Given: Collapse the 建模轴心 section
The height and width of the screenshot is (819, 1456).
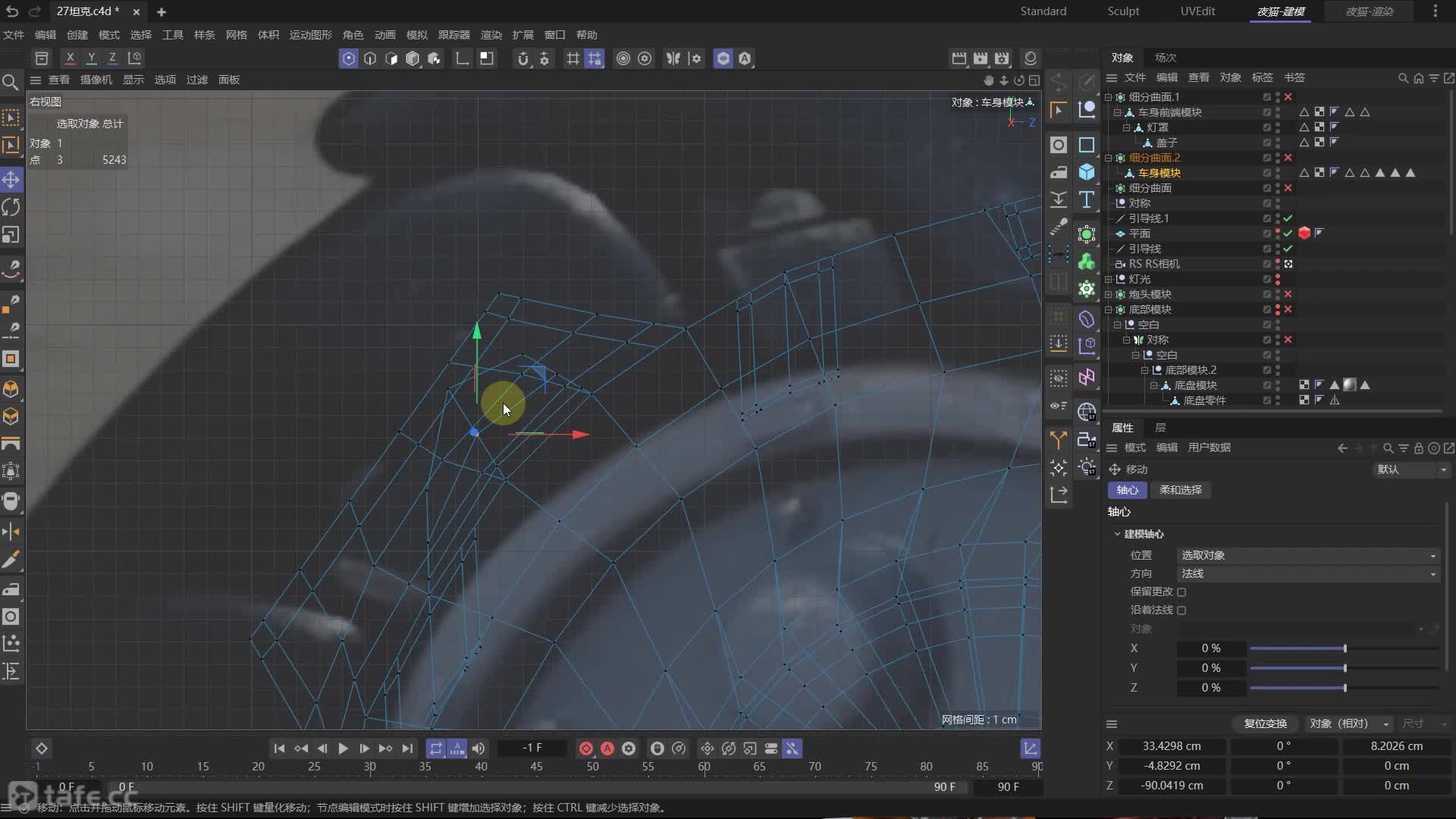Looking at the screenshot, I should (x=1117, y=534).
